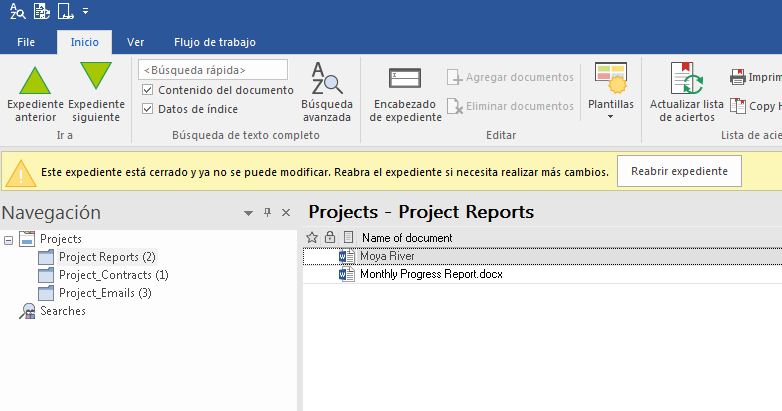
Task: Select Project_Emails (3) folder
Action: pos(105,293)
